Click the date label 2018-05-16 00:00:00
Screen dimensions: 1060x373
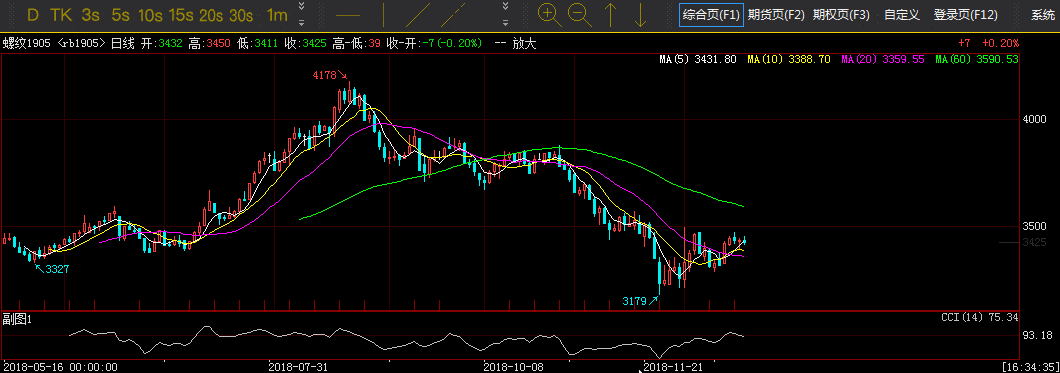[59, 367]
